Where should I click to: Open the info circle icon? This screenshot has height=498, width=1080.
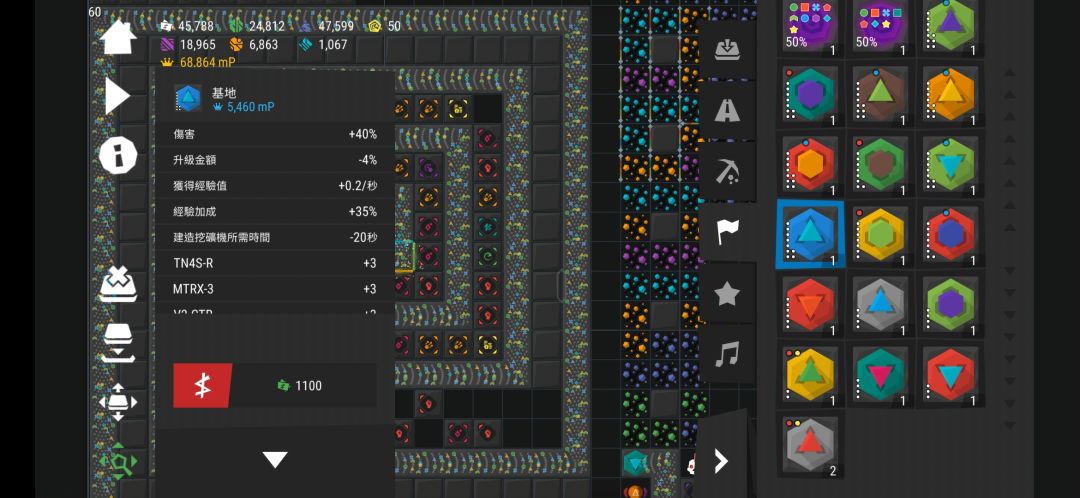(118, 155)
